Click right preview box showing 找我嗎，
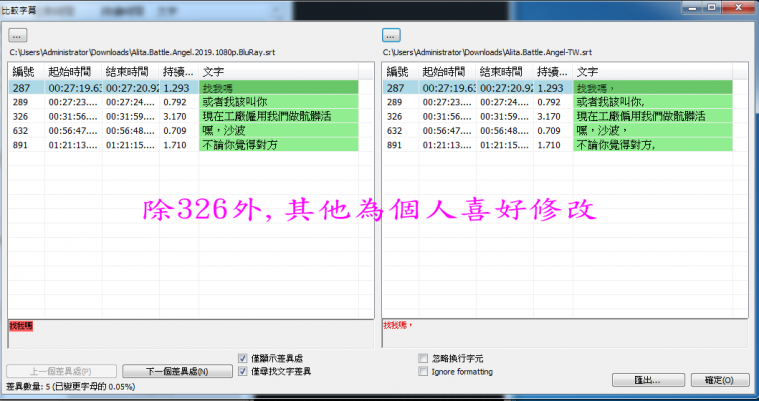 tap(565, 334)
